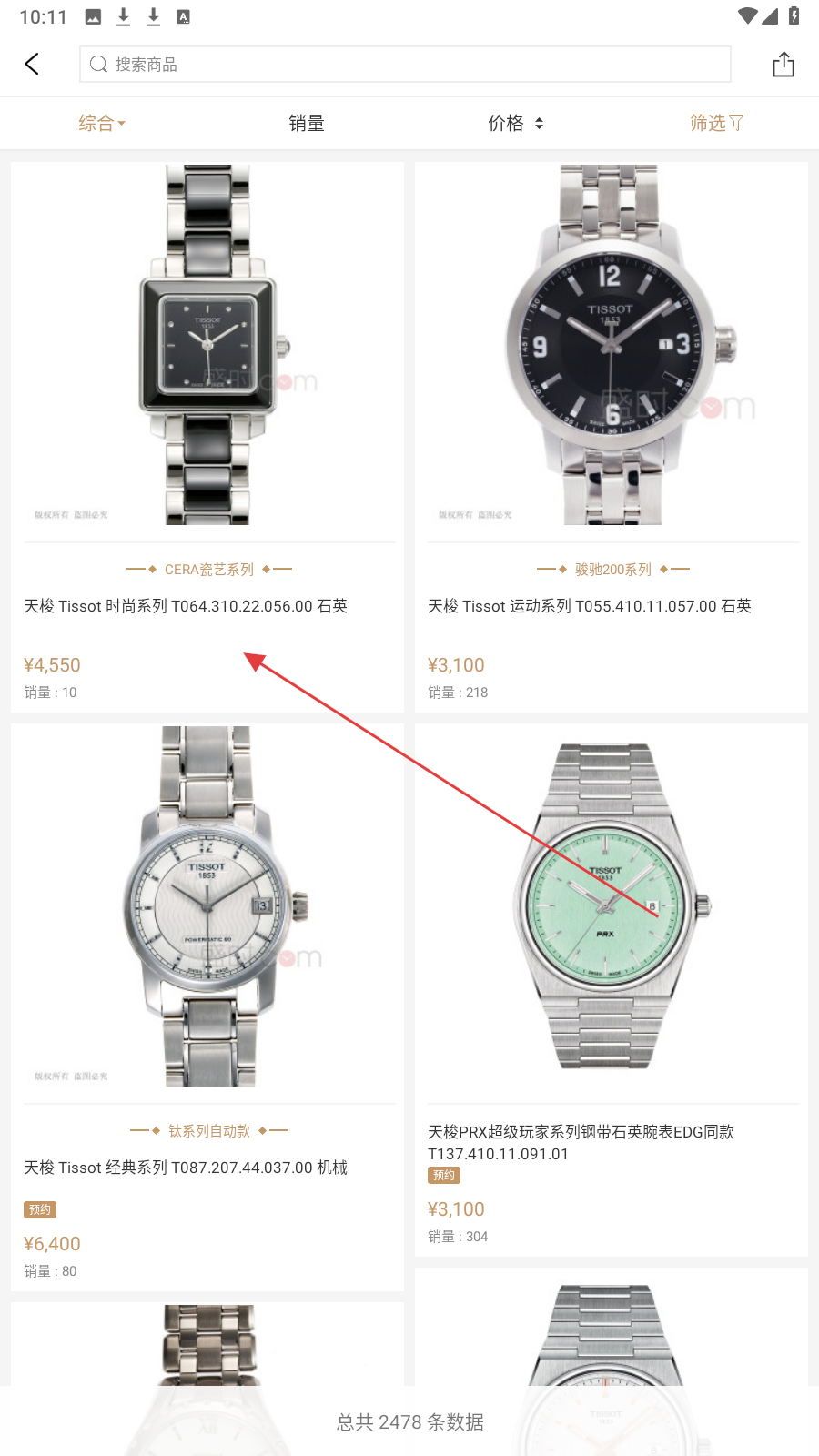Tap the 骏驰200系列 series label
The height and width of the screenshot is (1456, 819).
click(x=613, y=570)
